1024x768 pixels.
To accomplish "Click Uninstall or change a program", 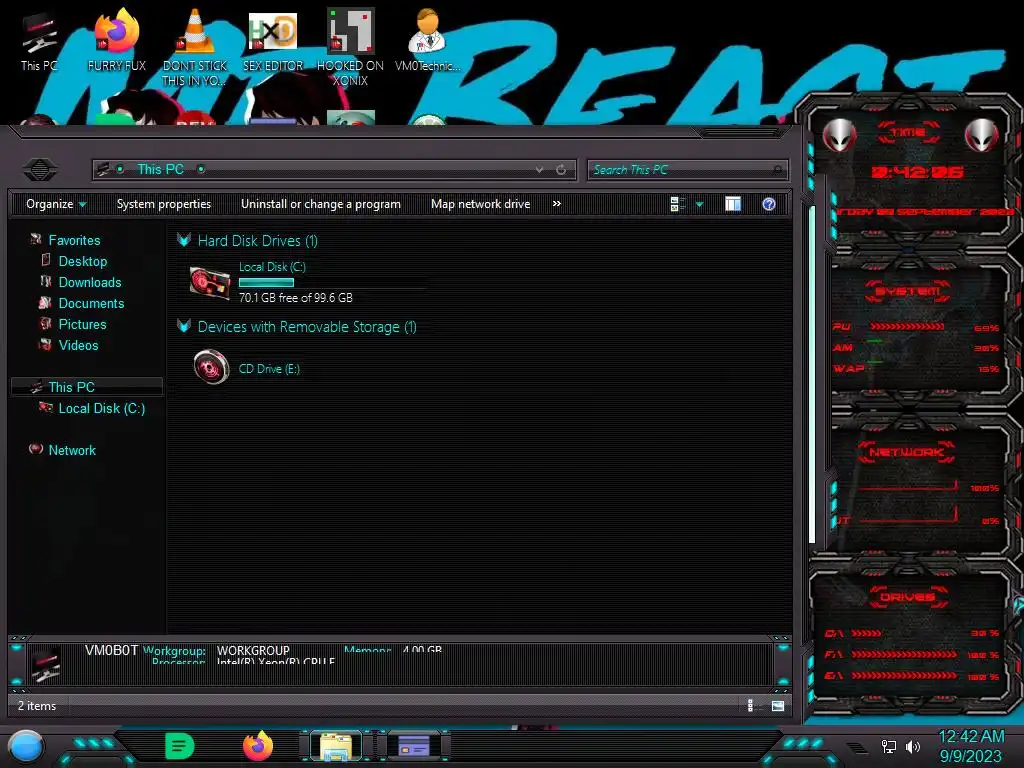I will pyautogui.click(x=321, y=204).
